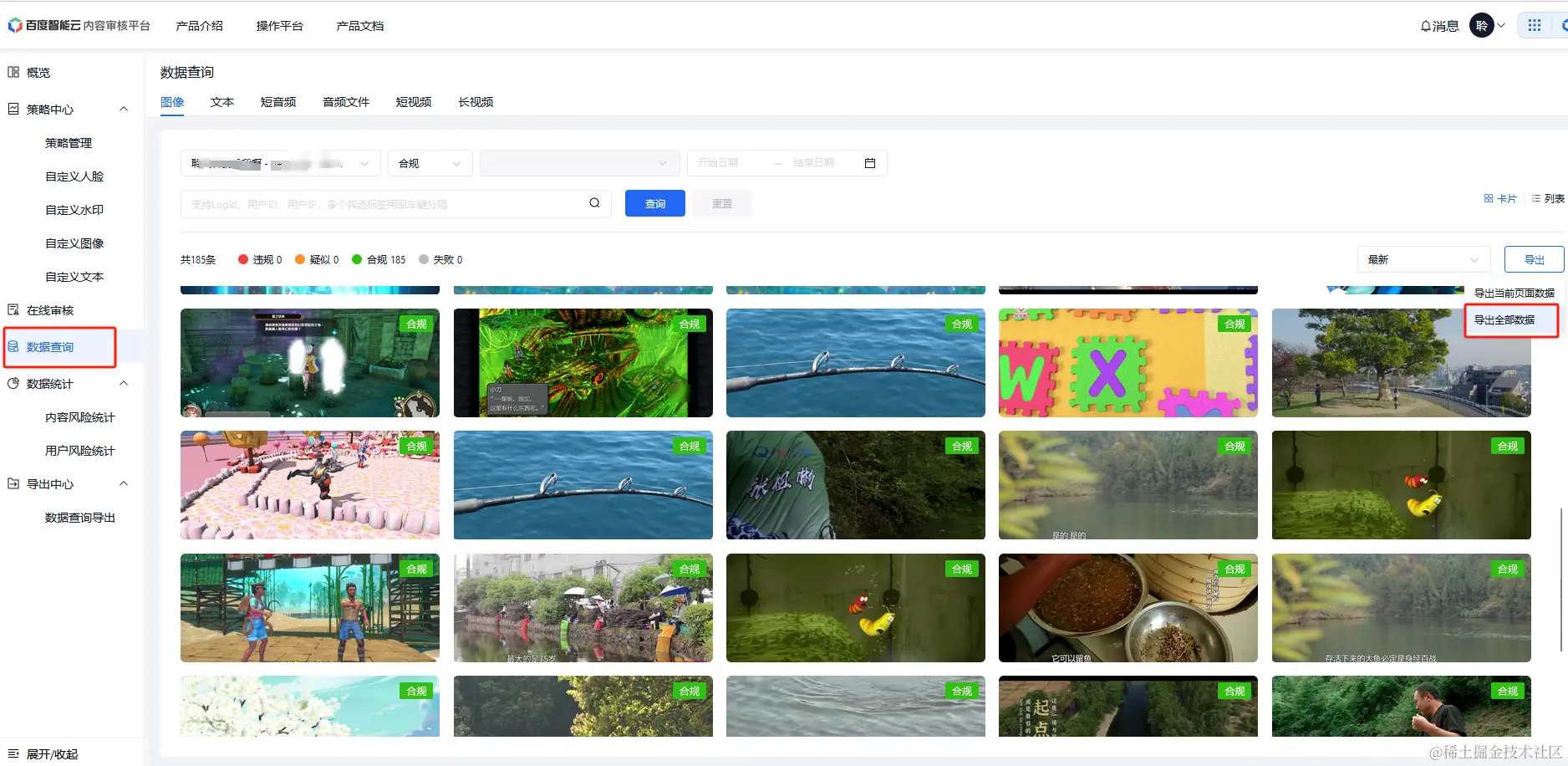Go to the 短视频 tab

pos(414,102)
